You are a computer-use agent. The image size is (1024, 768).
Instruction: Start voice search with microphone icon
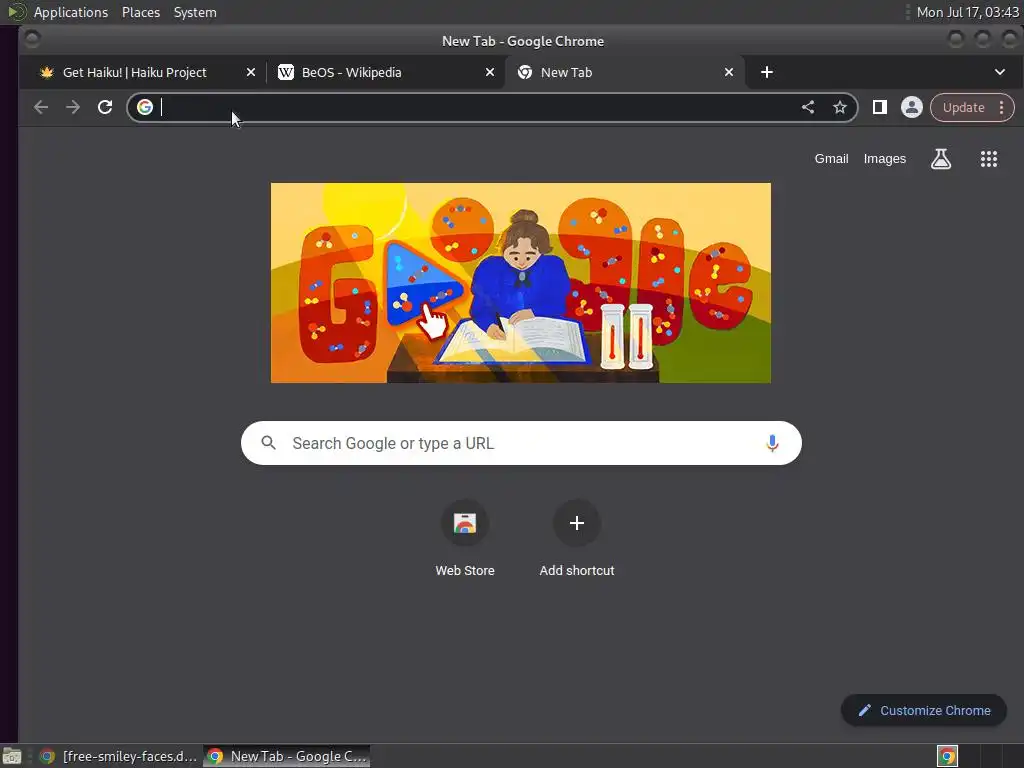[x=772, y=443]
